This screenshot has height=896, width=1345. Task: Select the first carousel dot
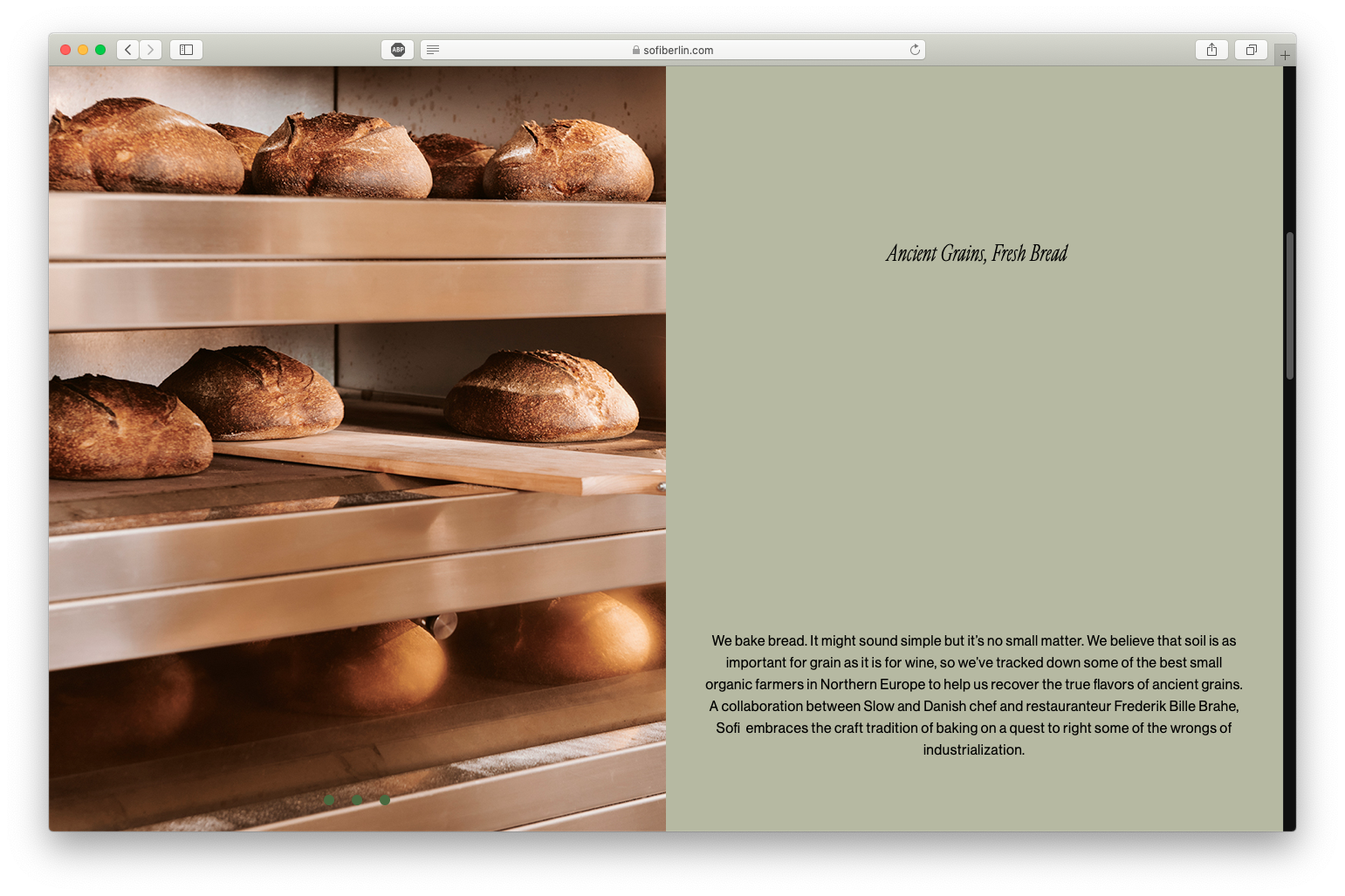click(x=329, y=800)
